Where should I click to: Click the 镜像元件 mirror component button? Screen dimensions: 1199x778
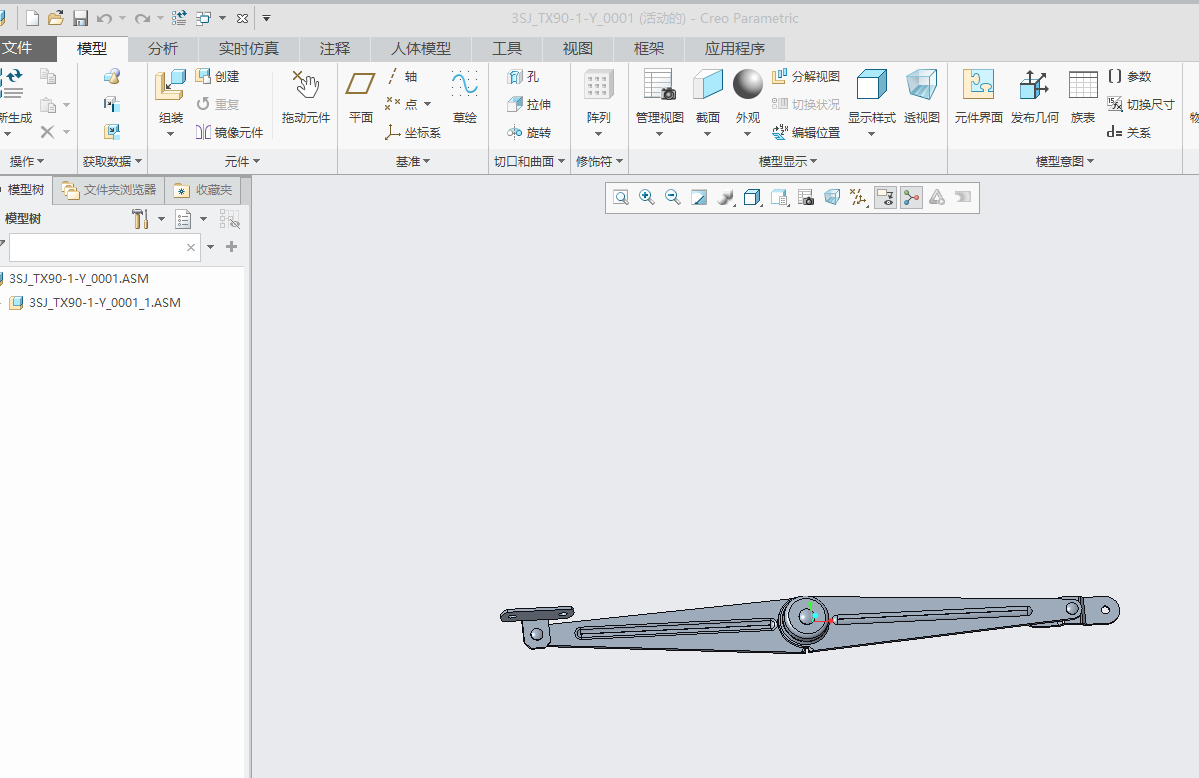click(229, 132)
